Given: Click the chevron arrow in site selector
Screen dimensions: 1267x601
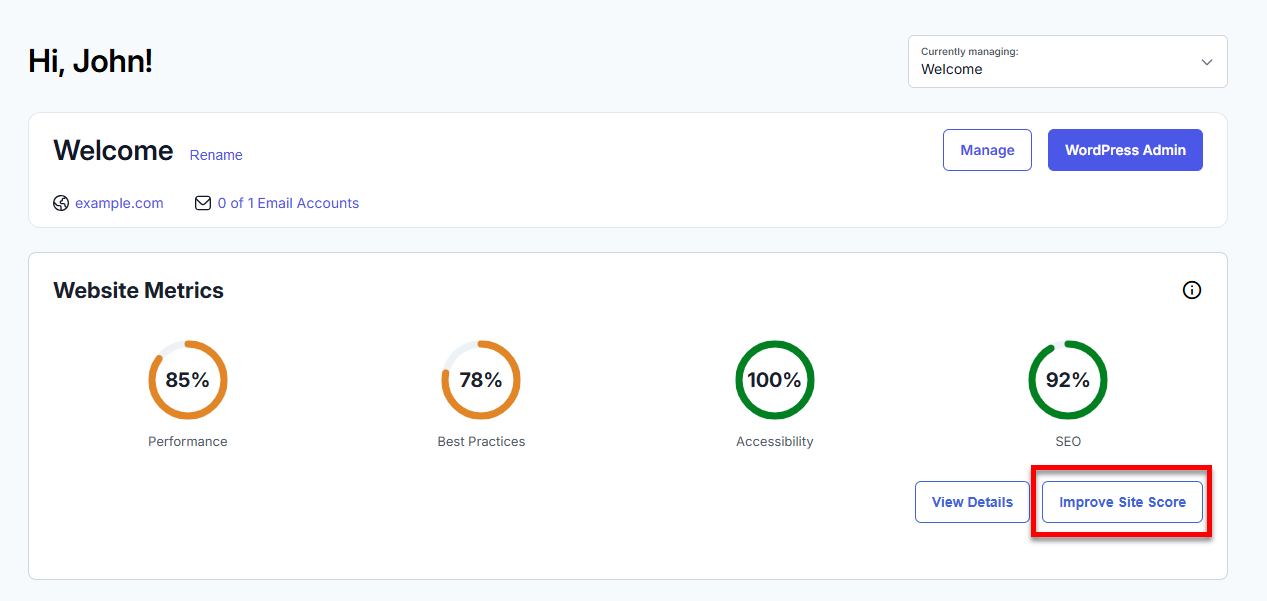Looking at the screenshot, I should tap(1207, 62).
